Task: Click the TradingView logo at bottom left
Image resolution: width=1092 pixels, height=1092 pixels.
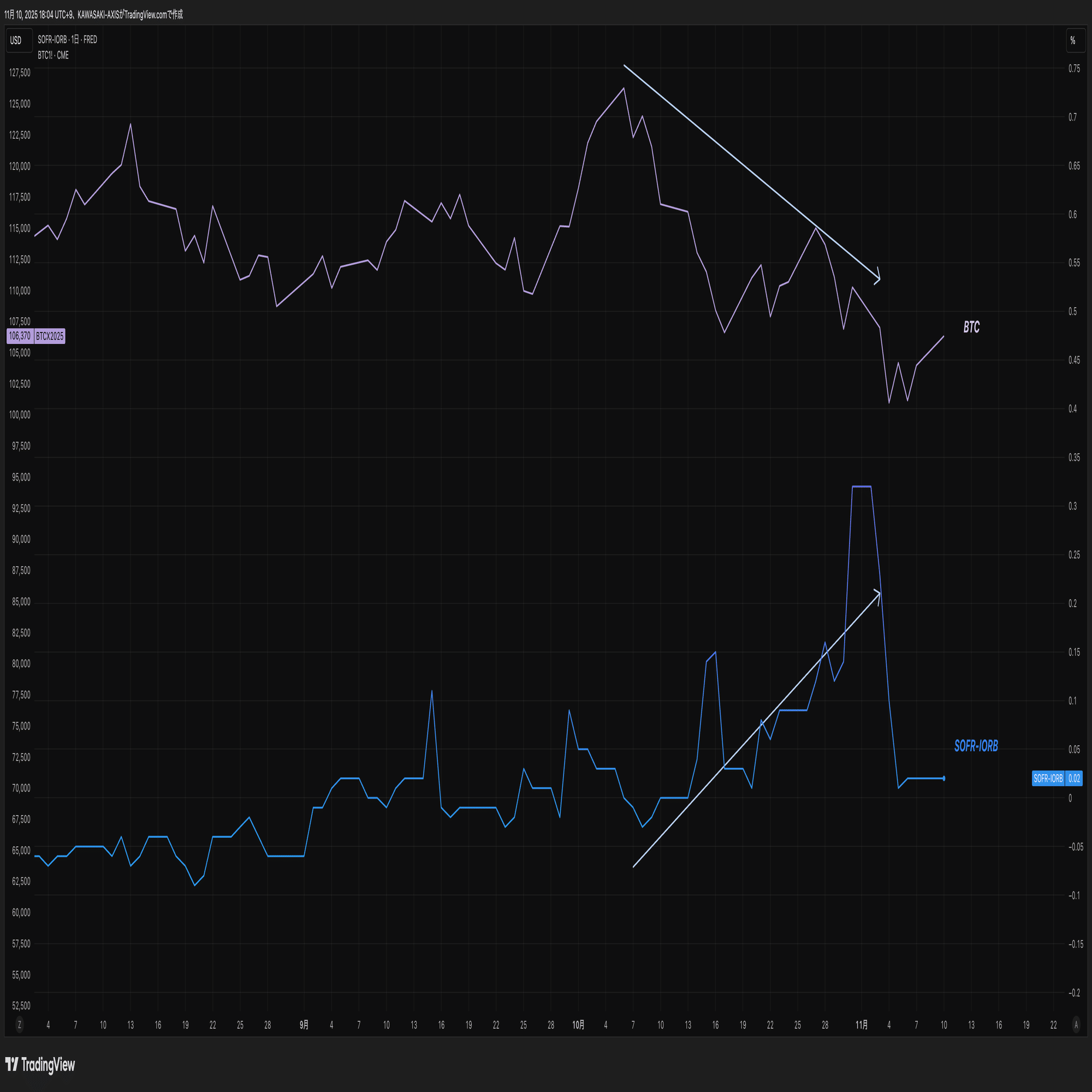Action: (39, 1065)
